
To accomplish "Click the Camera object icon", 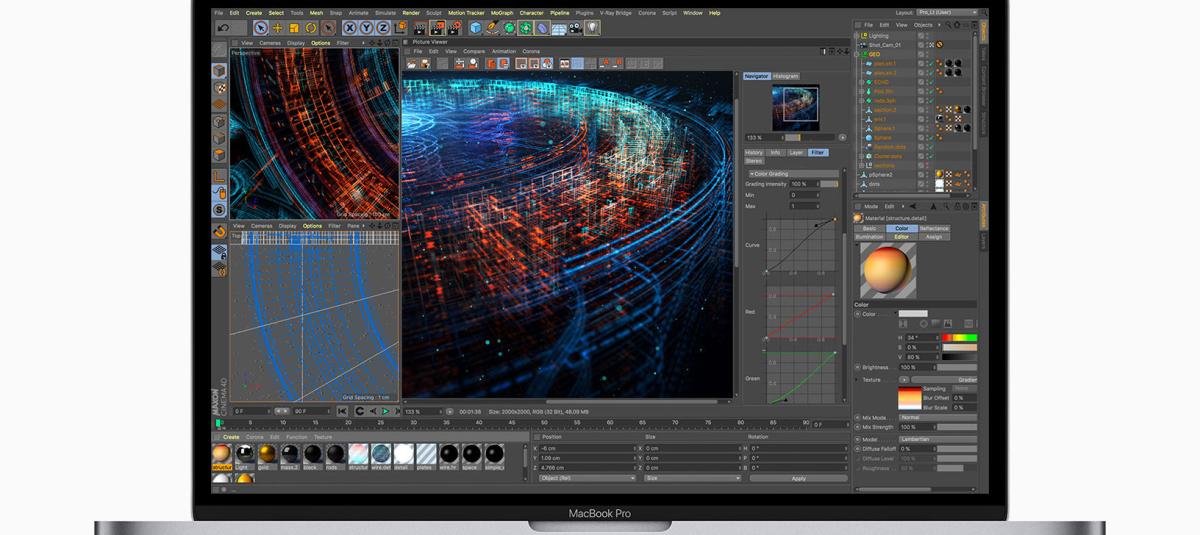I will coord(576,28).
